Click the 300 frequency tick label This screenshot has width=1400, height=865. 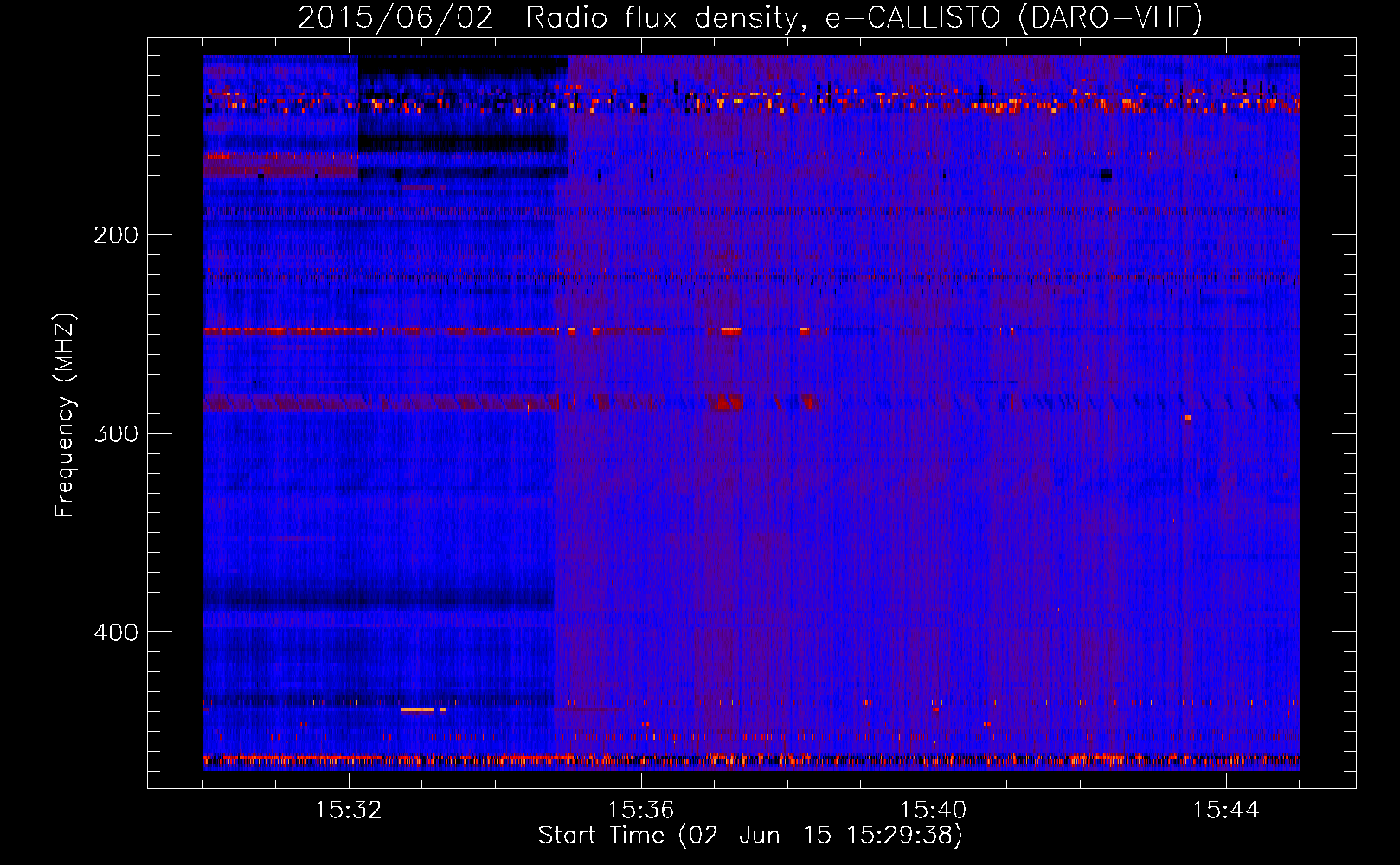pyautogui.click(x=116, y=433)
